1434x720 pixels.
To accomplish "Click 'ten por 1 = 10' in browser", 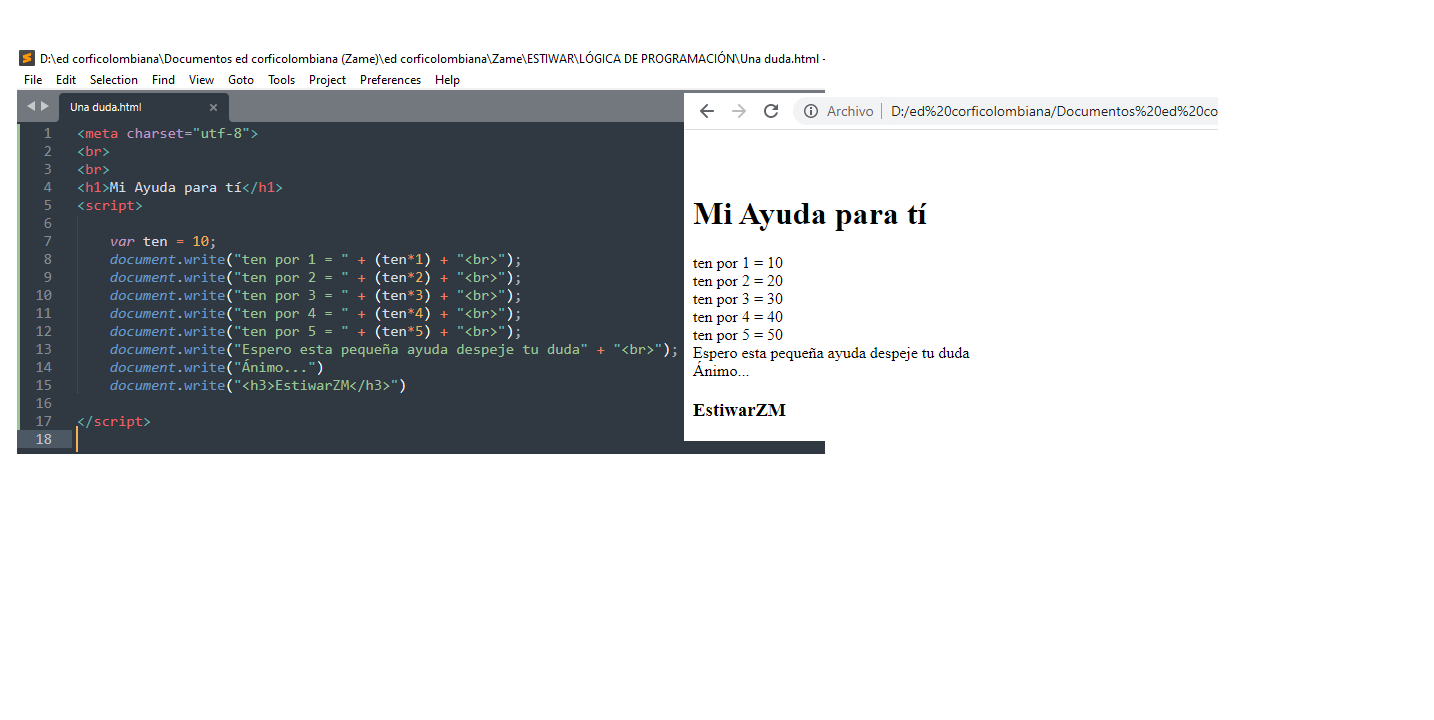I will [738, 263].
